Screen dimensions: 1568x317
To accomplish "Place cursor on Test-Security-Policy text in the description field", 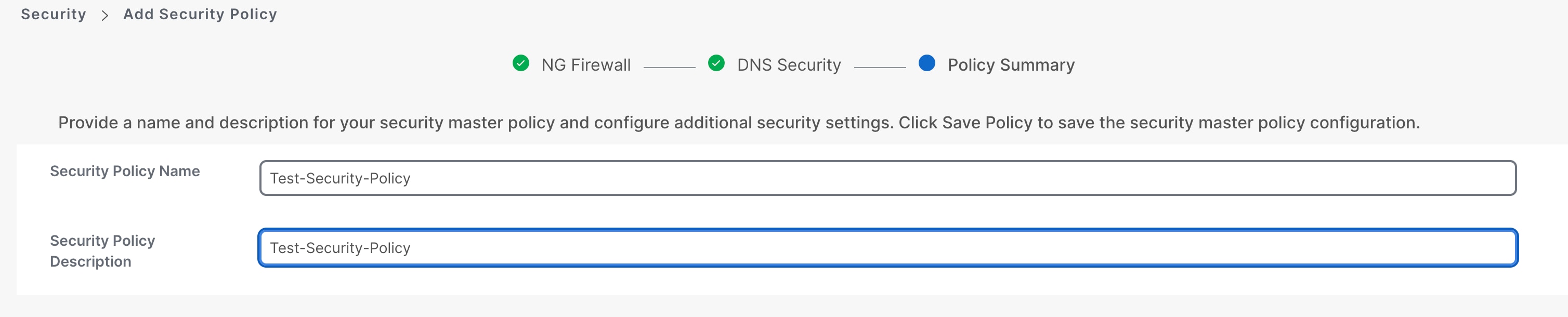I will pyautogui.click(x=339, y=248).
